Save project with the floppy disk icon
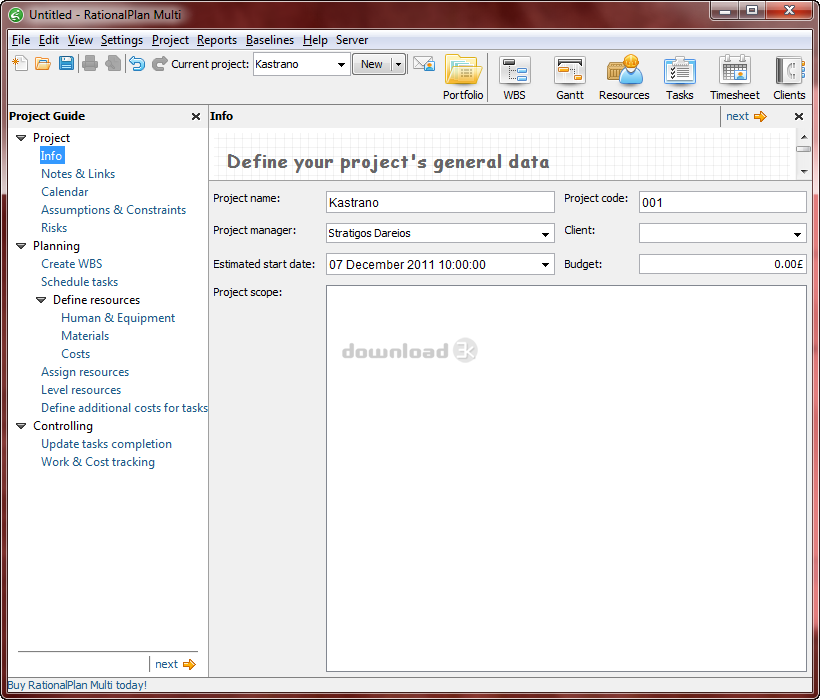The width and height of the screenshot is (820, 700). tap(66, 64)
